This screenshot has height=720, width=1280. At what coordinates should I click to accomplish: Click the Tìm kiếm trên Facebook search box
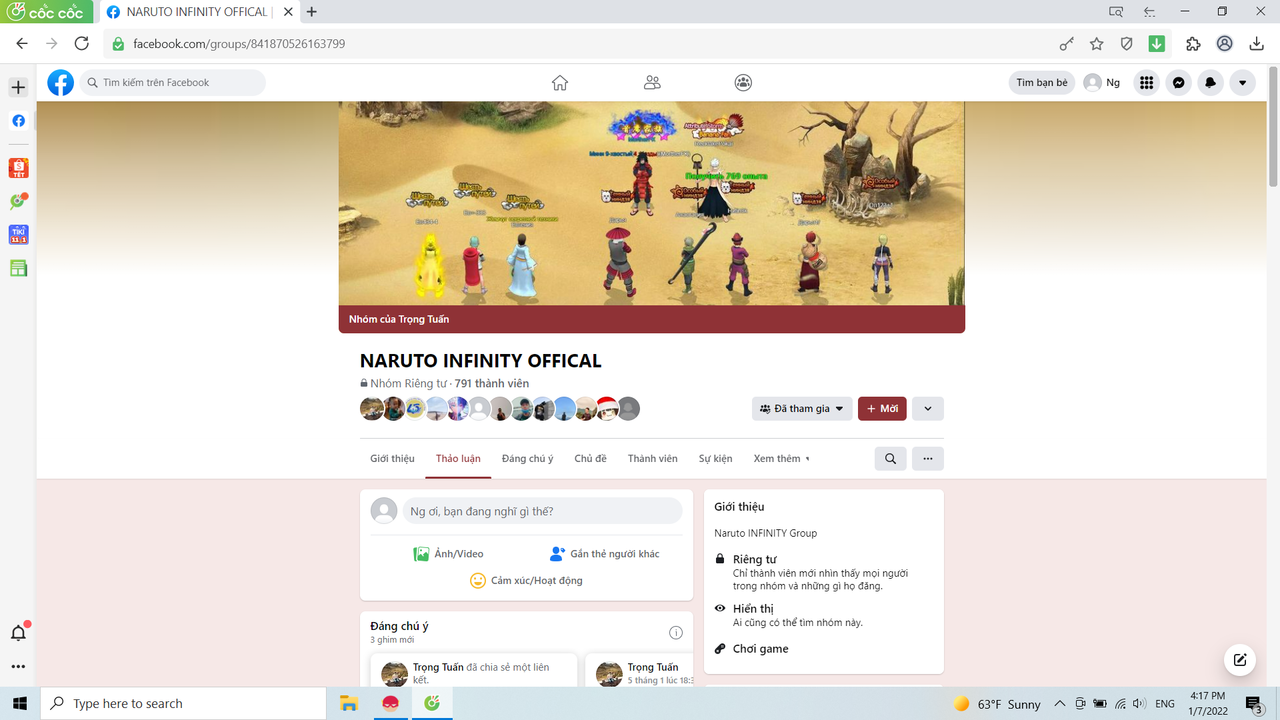[172, 83]
